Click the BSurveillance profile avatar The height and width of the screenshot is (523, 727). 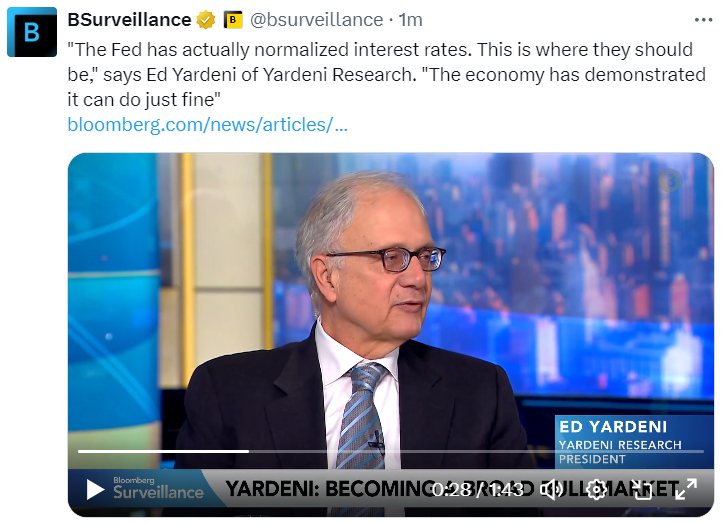(32, 32)
